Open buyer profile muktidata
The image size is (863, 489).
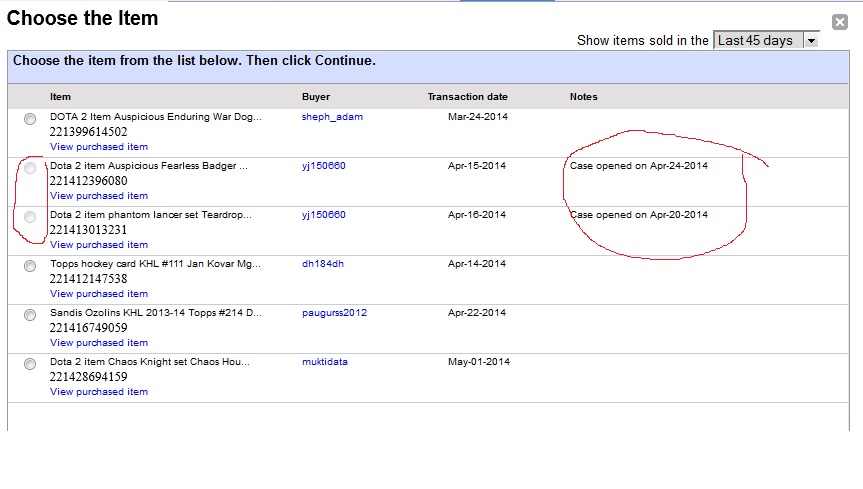(325, 362)
